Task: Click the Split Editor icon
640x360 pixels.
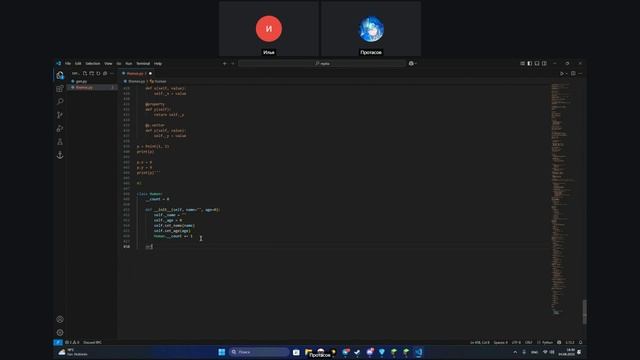Action: tap(573, 73)
